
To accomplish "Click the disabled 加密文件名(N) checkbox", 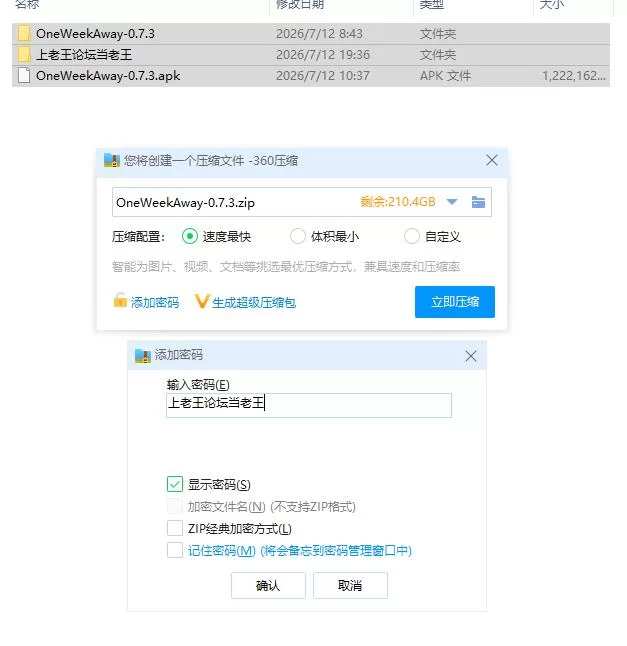I will tap(175, 506).
